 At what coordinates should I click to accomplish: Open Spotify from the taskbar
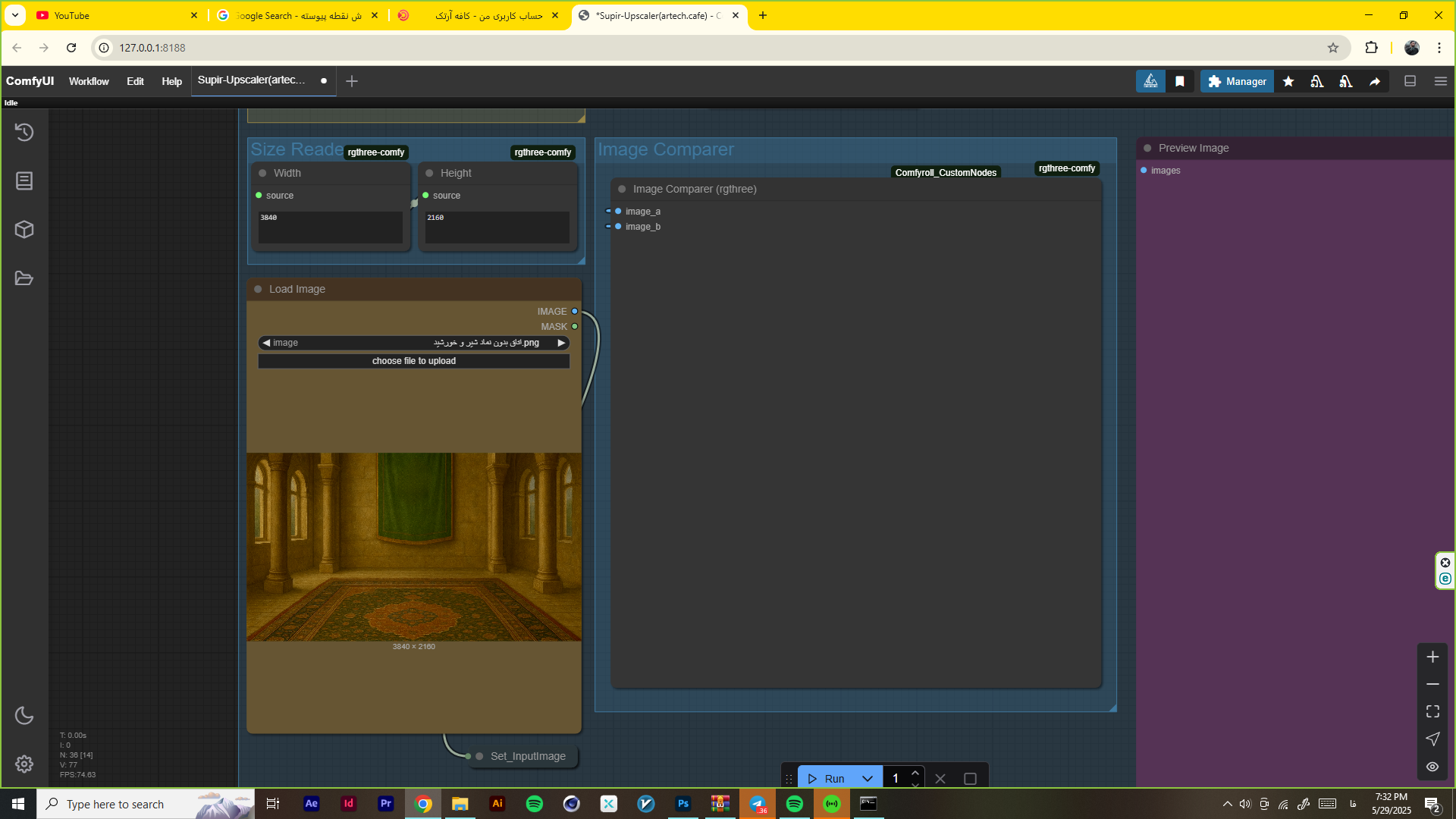[534, 804]
